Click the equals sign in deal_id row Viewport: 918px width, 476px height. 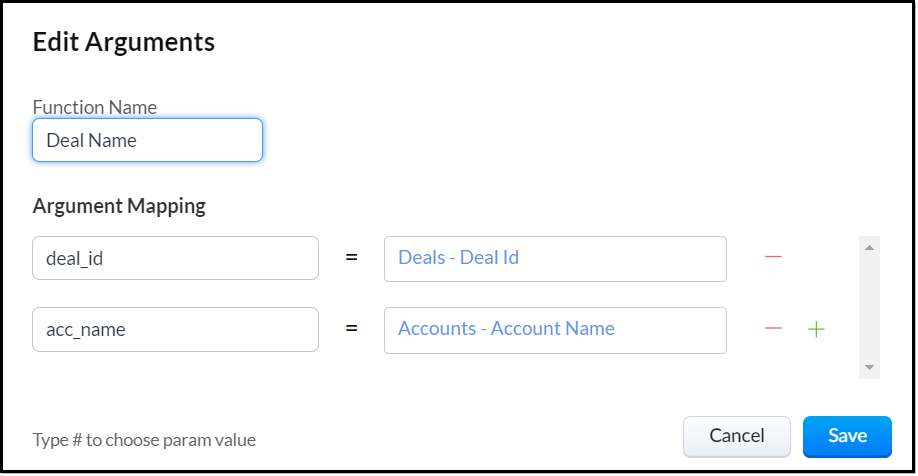click(x=351, y=258)
